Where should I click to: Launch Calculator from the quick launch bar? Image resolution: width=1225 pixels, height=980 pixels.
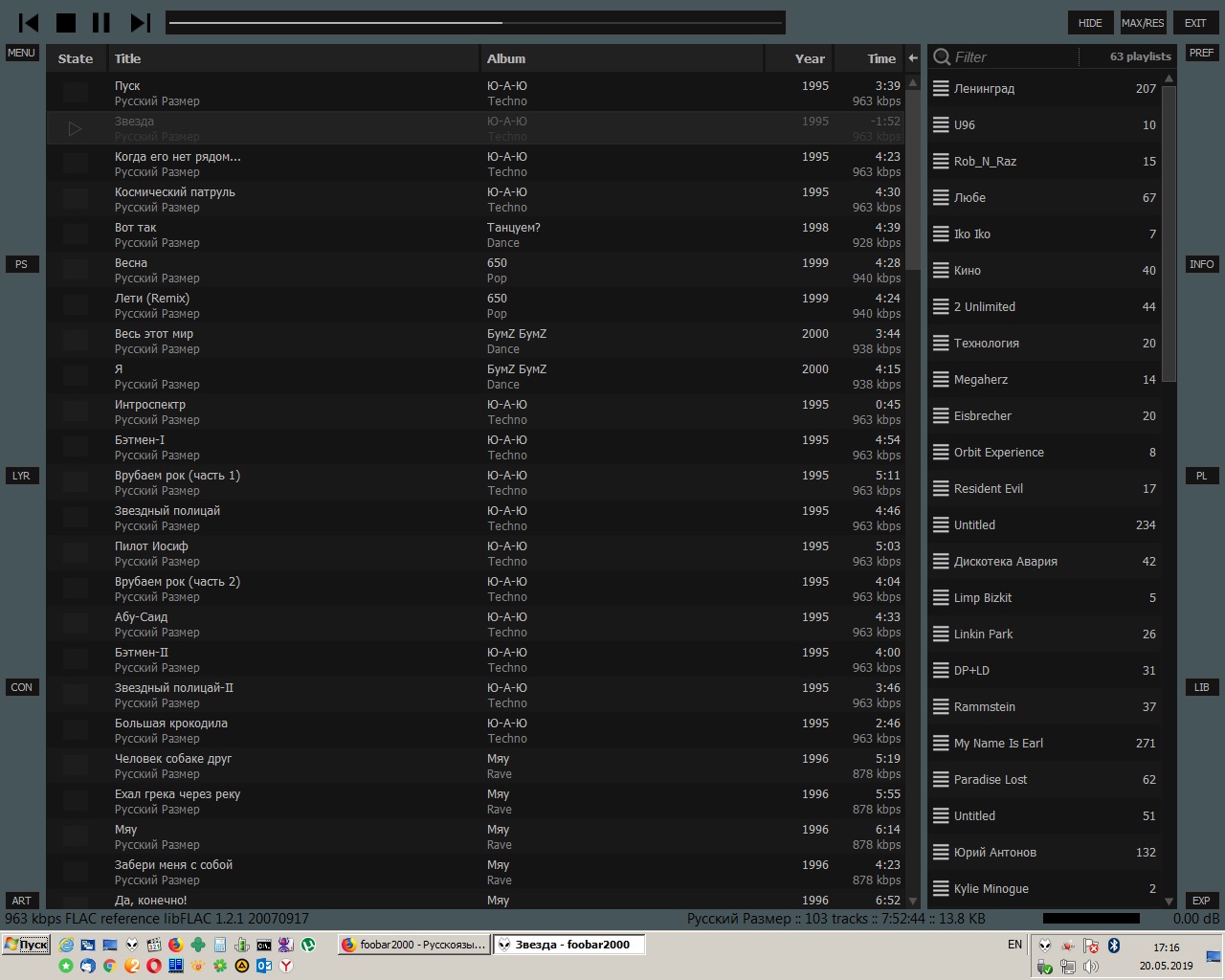(x=220, y=945)
